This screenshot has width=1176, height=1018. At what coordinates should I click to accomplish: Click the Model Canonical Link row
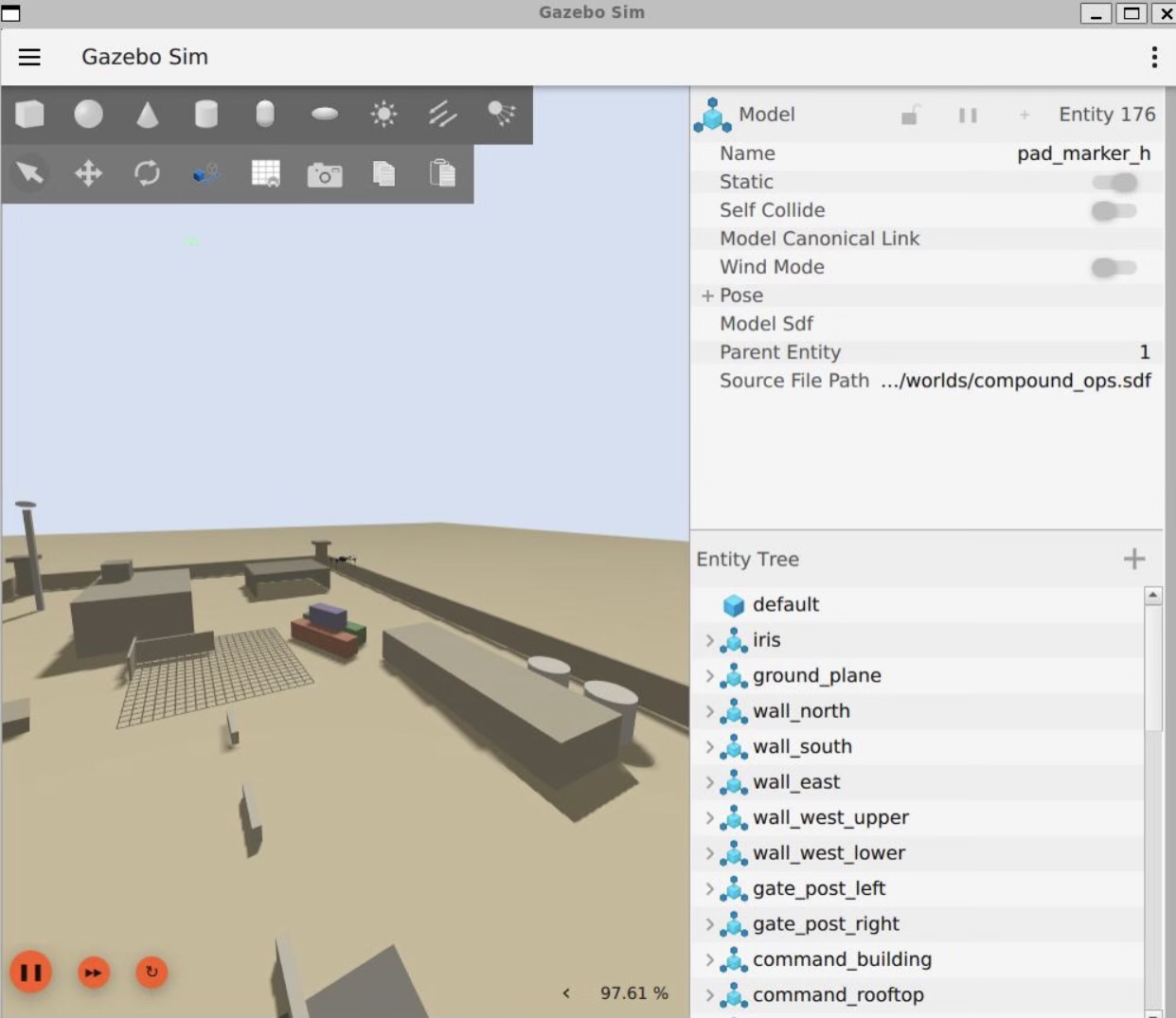click(928, 239)
